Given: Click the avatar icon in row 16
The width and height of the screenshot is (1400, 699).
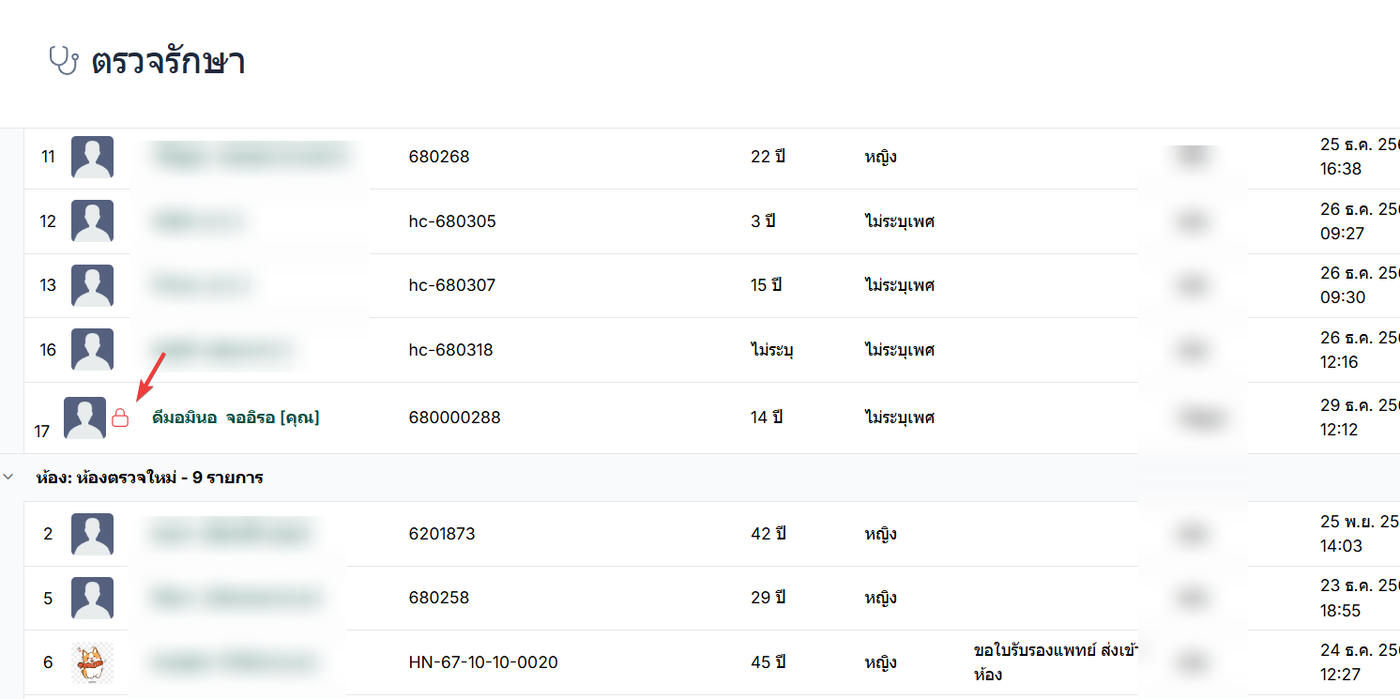Looking at the screenshot, I should click(x=92, y=350).
